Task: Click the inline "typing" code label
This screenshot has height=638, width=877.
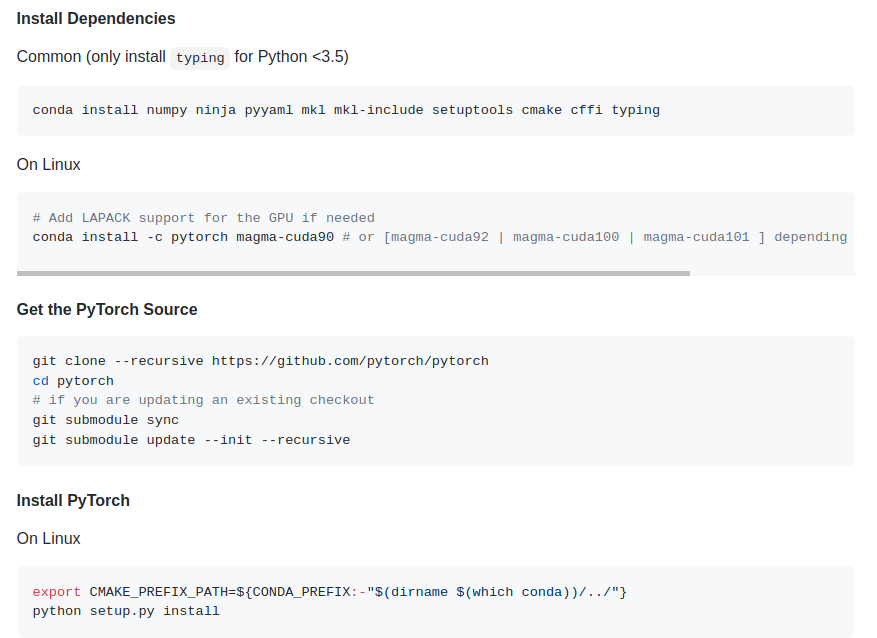Action: pyautogui.click(x=200, y=57)
